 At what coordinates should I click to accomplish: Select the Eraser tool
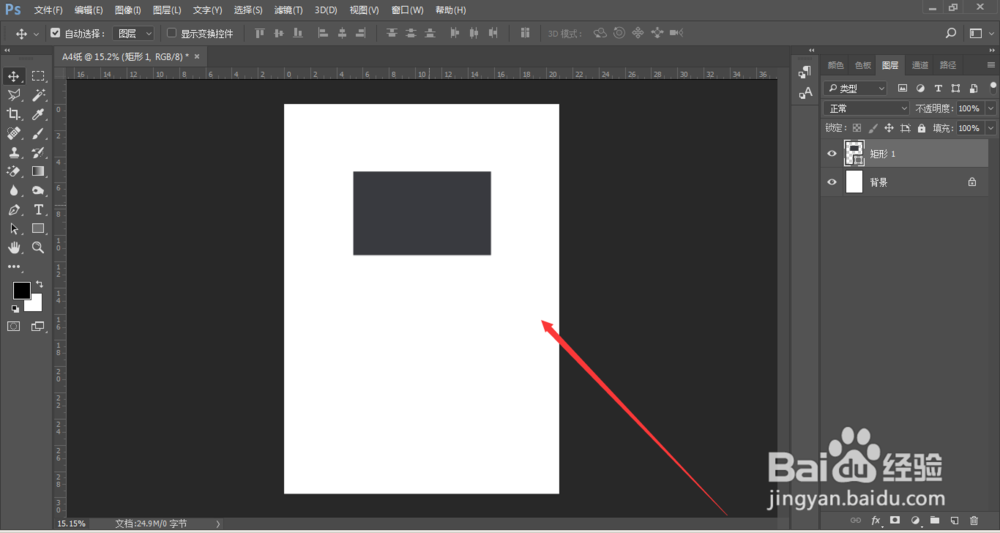pos(13,171)
